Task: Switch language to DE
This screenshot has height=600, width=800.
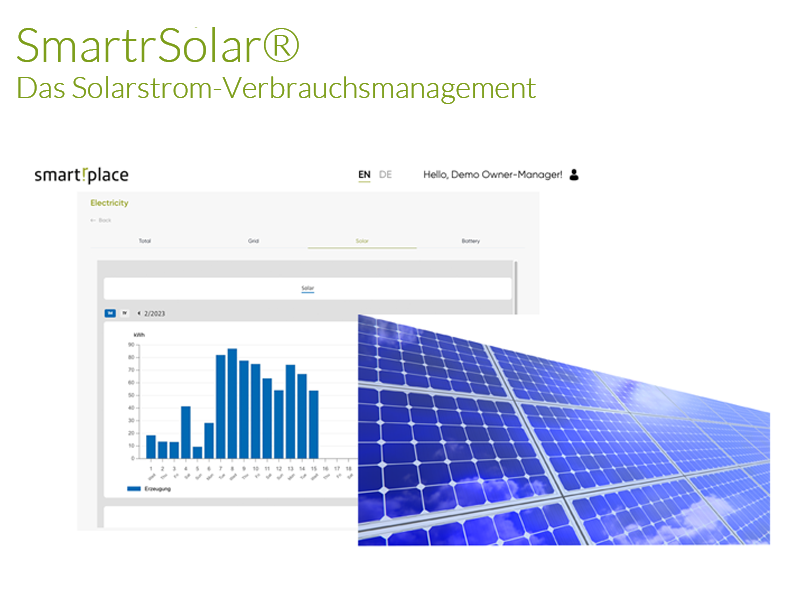Action: click(x=385, y=174)
